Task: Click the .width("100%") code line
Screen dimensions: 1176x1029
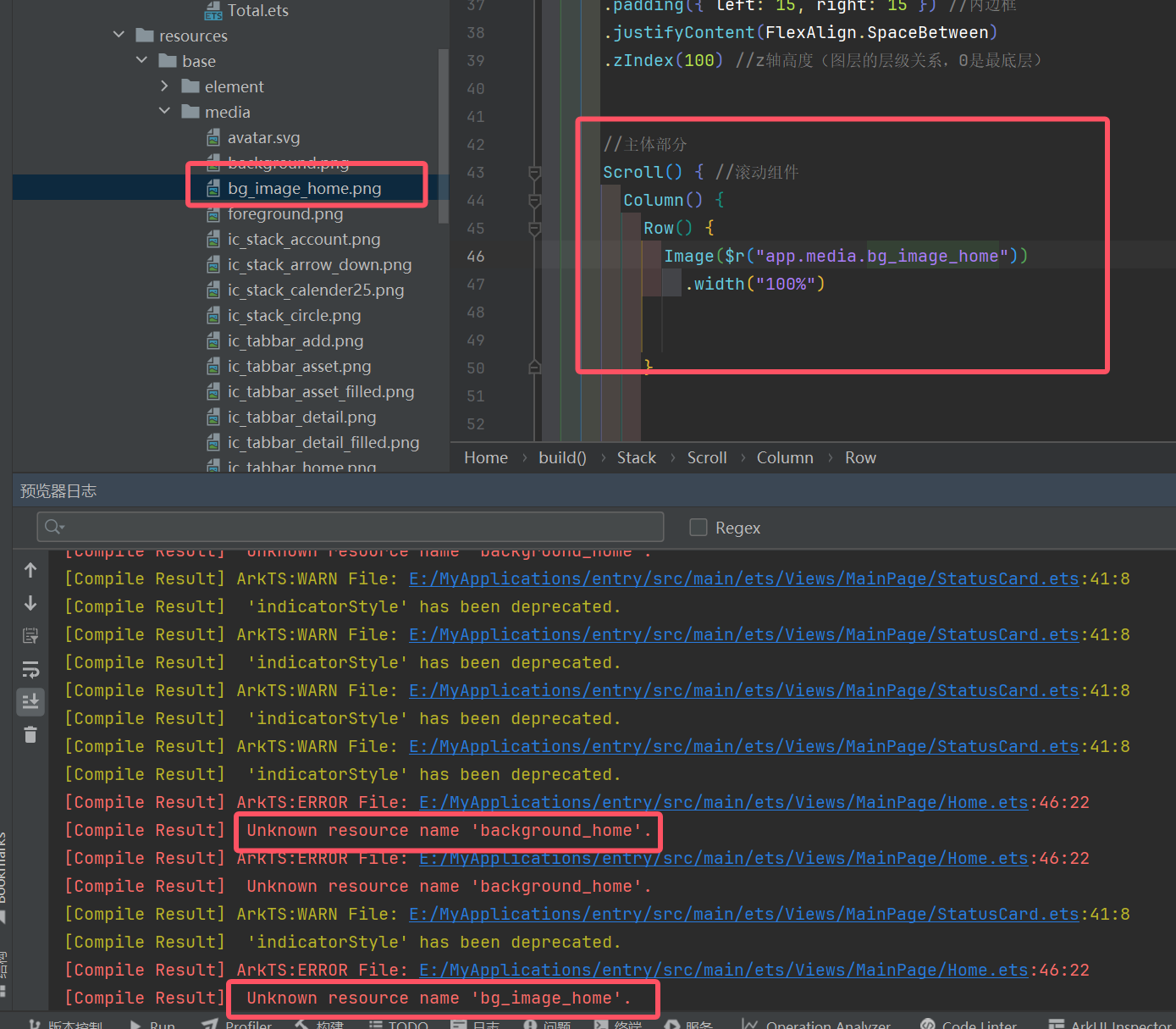Action: click(754, 284)
